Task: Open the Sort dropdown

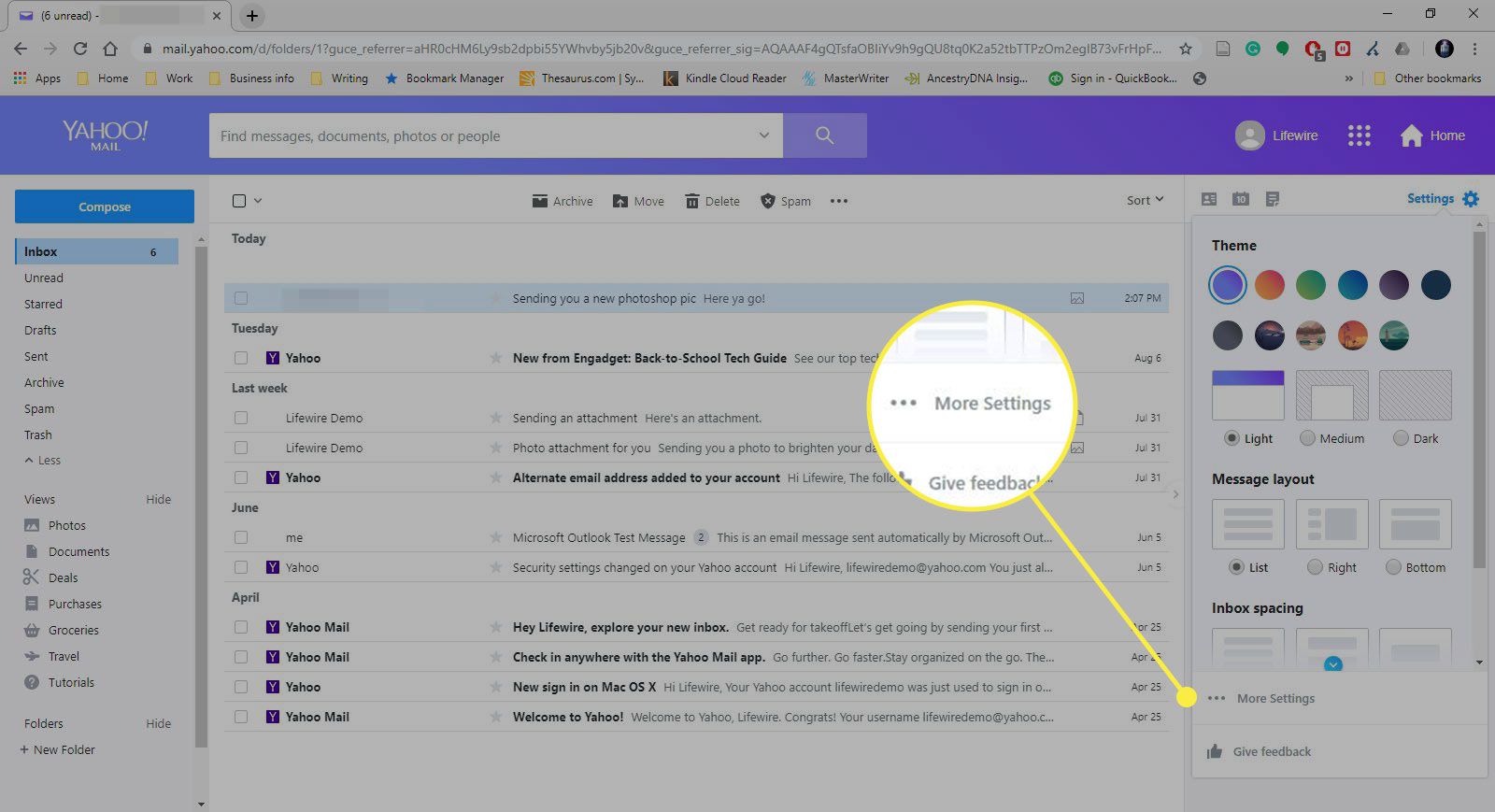Action: 1145,200
